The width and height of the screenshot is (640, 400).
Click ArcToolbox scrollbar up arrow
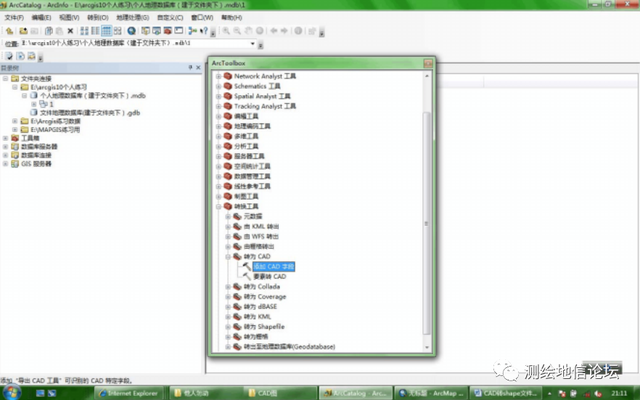tap(427, 76)
